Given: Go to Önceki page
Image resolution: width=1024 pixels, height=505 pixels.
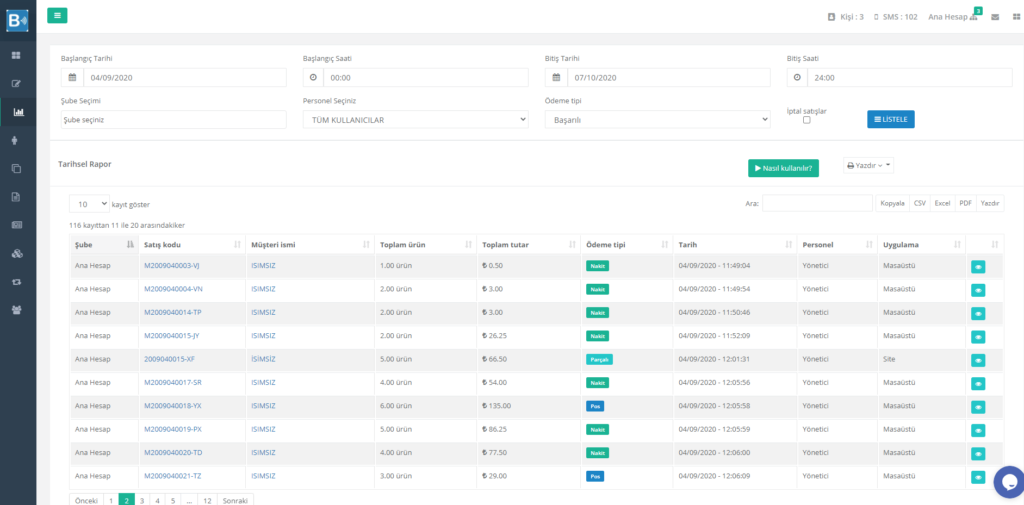Looking at the screenshot, I should [x=86, y=500].
